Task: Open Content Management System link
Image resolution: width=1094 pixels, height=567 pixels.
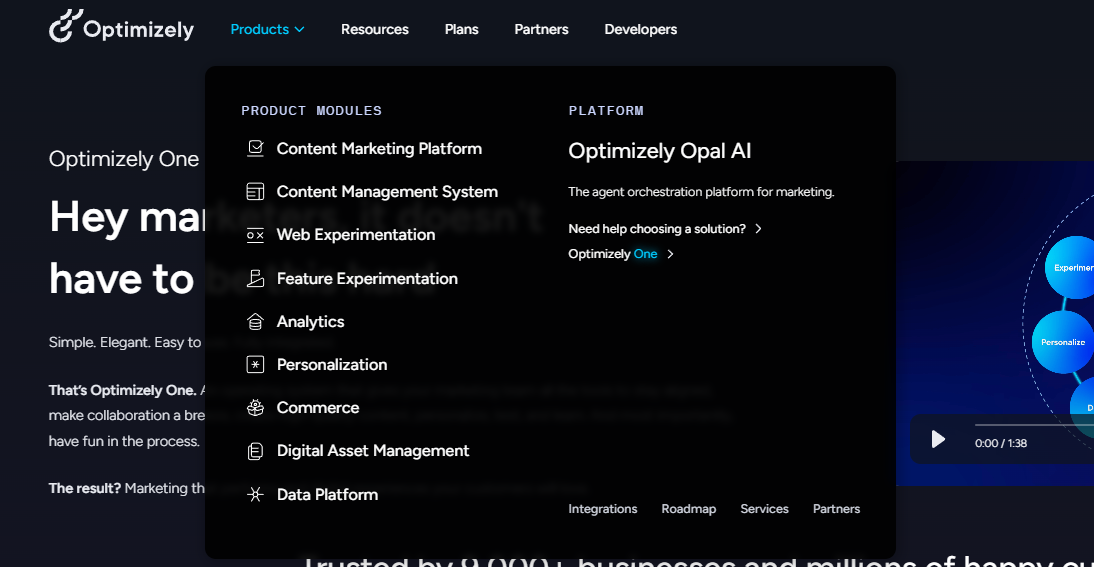Action: (387, 192)
